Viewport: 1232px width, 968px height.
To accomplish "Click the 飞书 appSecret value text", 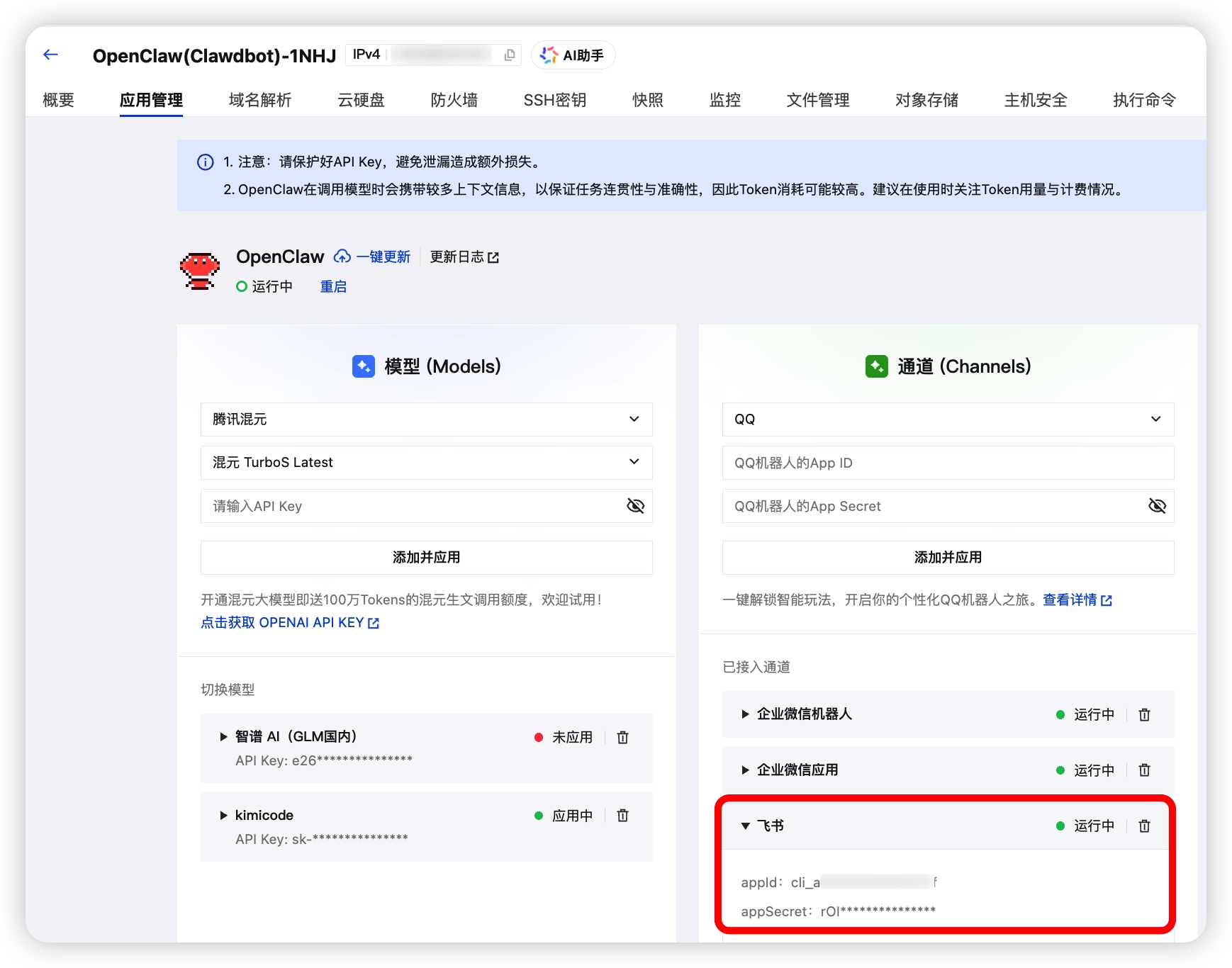I will point(878,911).
